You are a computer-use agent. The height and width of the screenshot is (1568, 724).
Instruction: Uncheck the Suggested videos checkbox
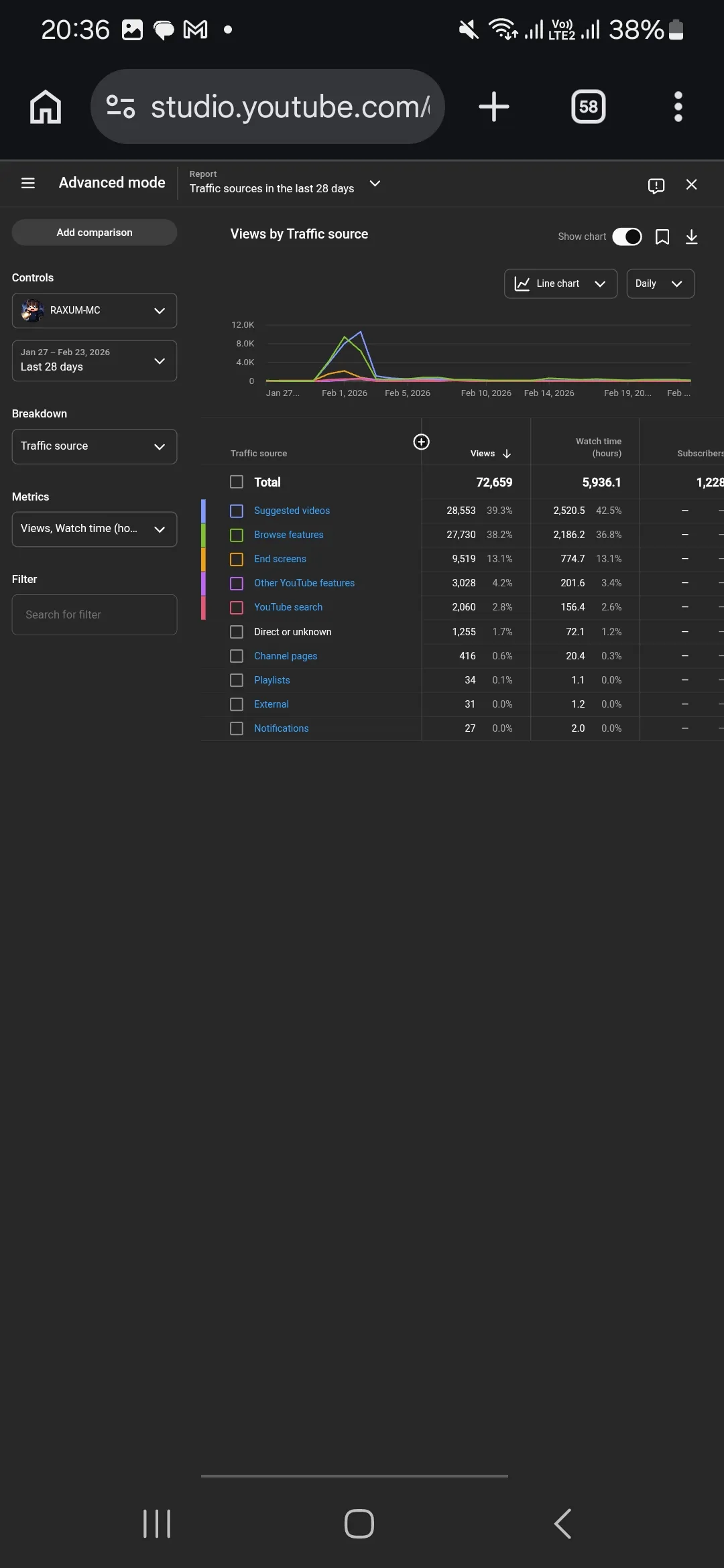(237, 511)
